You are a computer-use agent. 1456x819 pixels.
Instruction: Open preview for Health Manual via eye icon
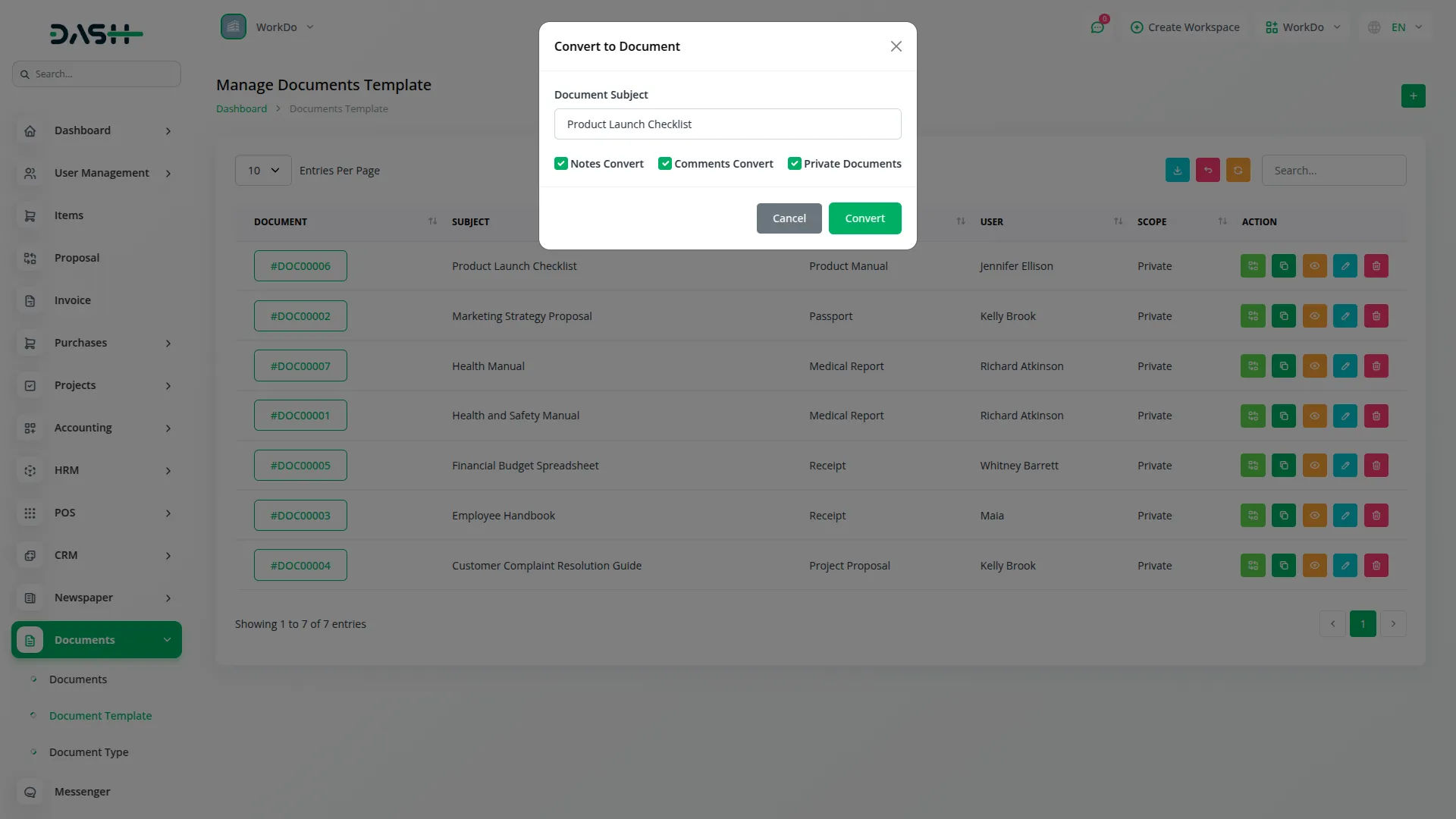[x=1314, y=366]
